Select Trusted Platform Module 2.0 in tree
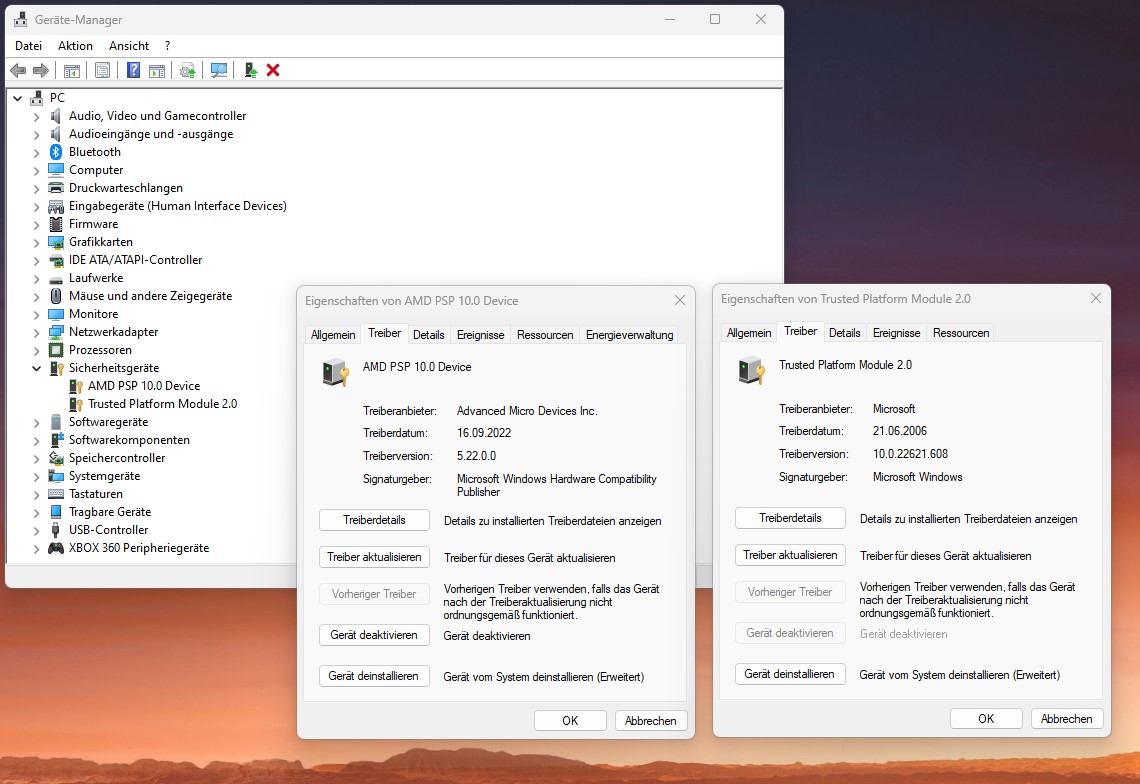Viewport: 1140px width, 784px height. click(162, 404)
